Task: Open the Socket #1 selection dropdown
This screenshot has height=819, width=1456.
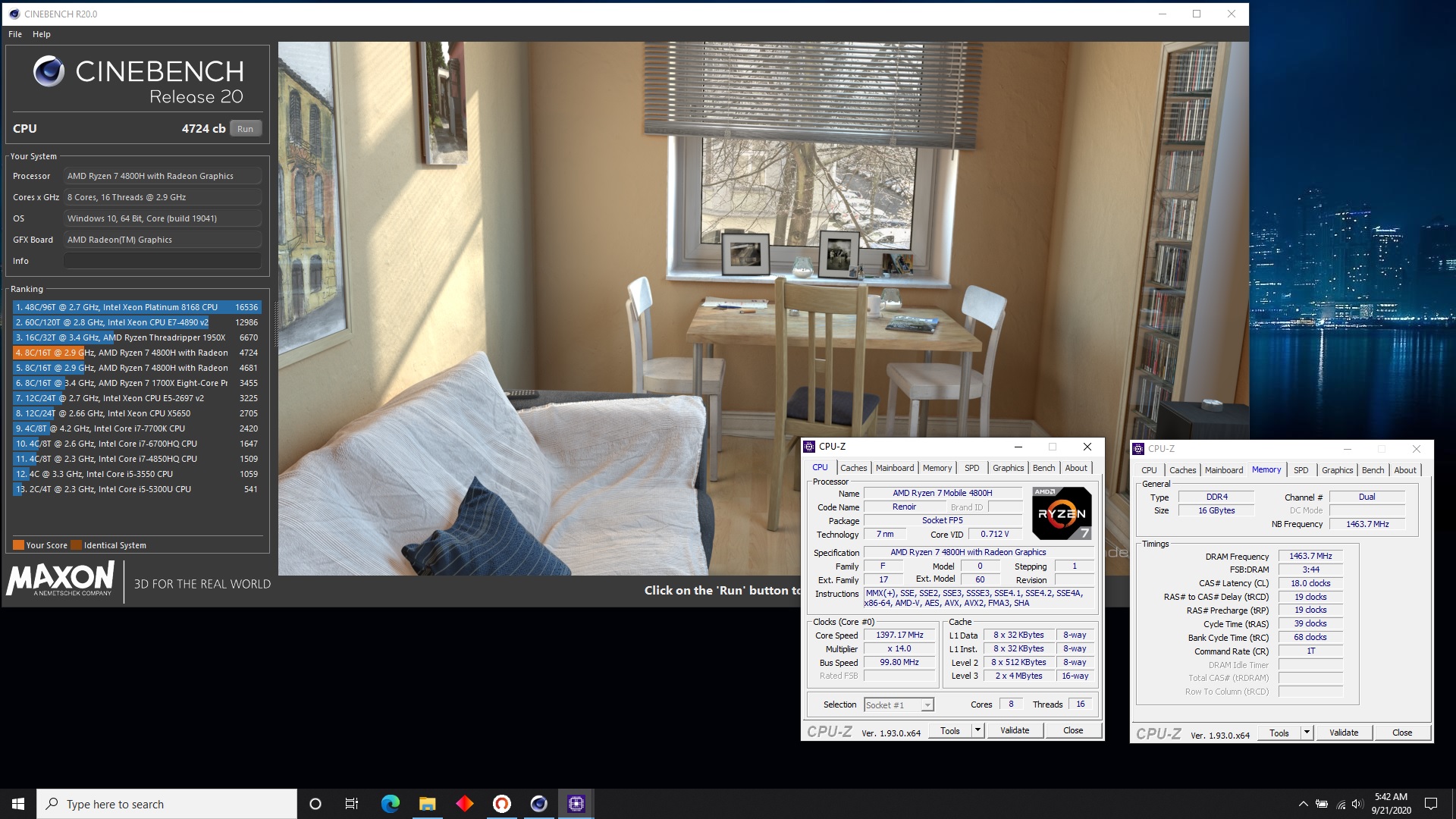Action: (899, 705)
